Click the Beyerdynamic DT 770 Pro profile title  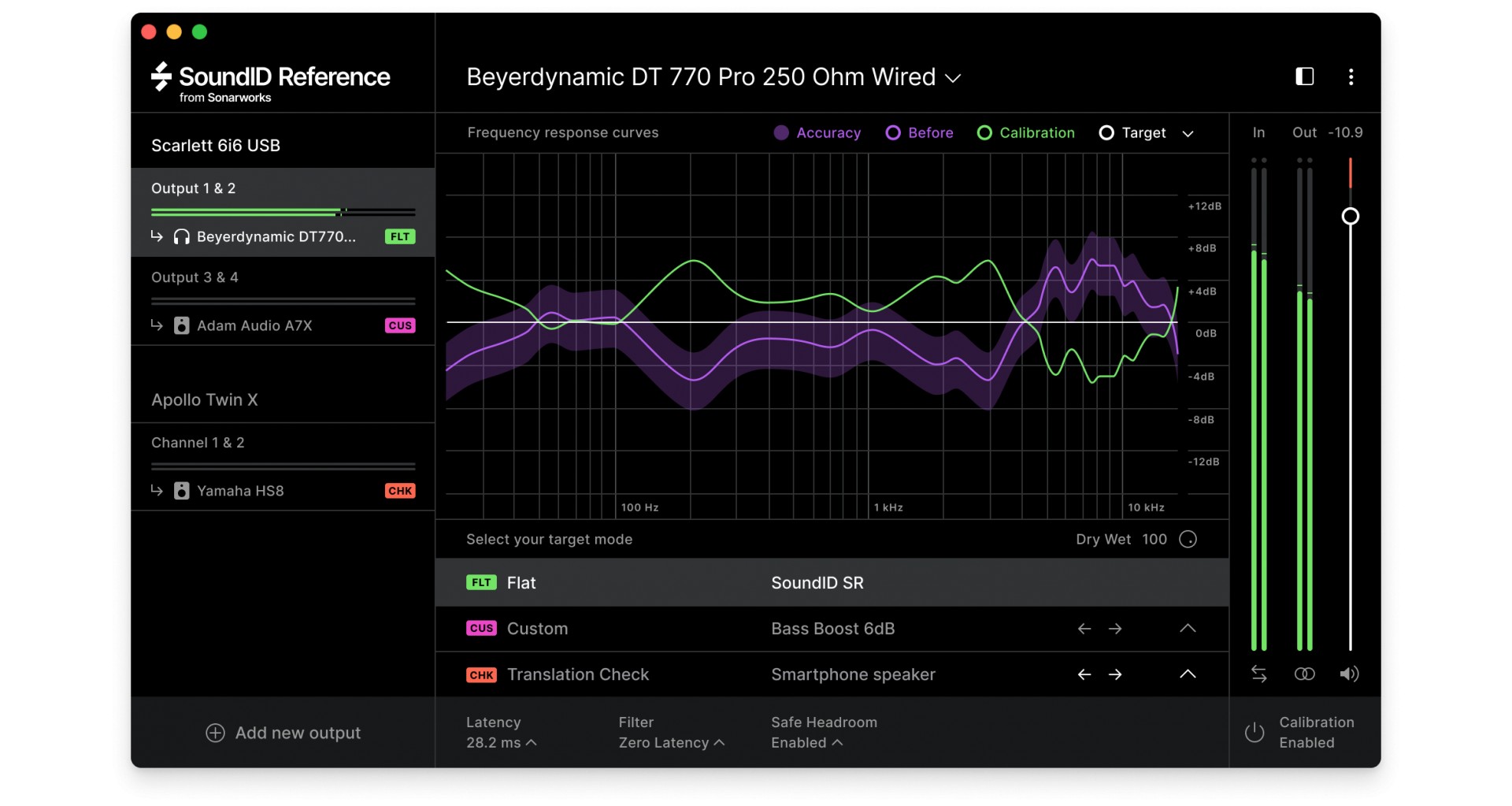tap(701, 77)
